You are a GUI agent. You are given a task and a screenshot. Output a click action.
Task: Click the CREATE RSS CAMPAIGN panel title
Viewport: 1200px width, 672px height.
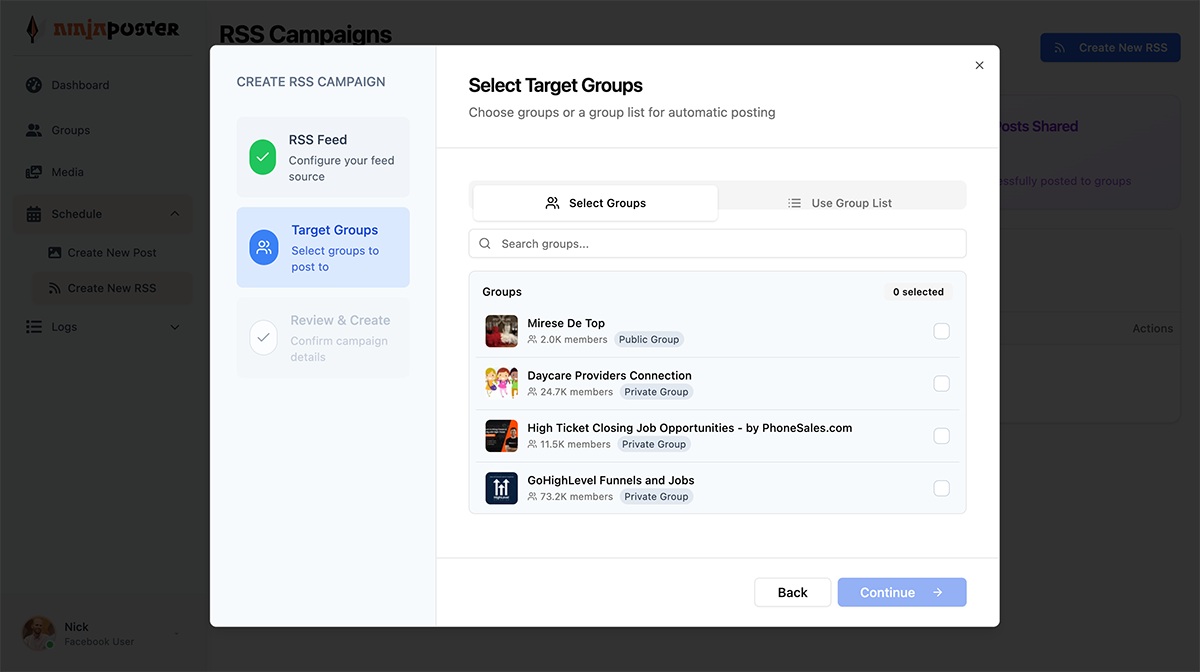pyautogui.click(x=311, y=82)
